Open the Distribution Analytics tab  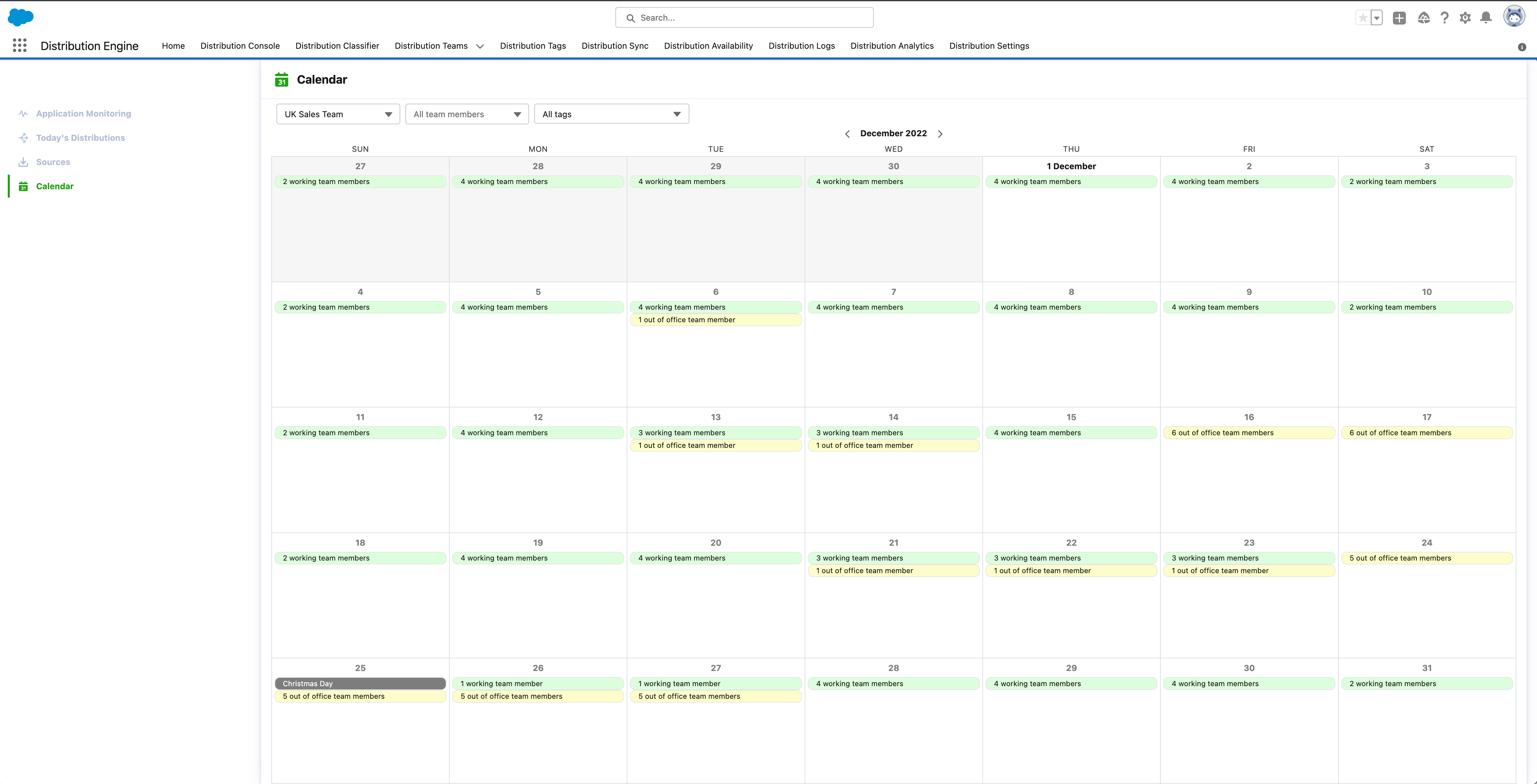coord(892,46)
